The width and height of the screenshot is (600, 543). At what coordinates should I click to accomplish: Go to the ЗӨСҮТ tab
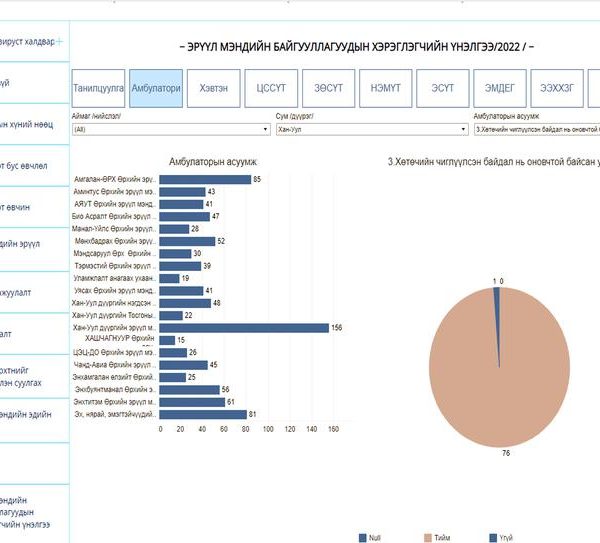(328, 88)
